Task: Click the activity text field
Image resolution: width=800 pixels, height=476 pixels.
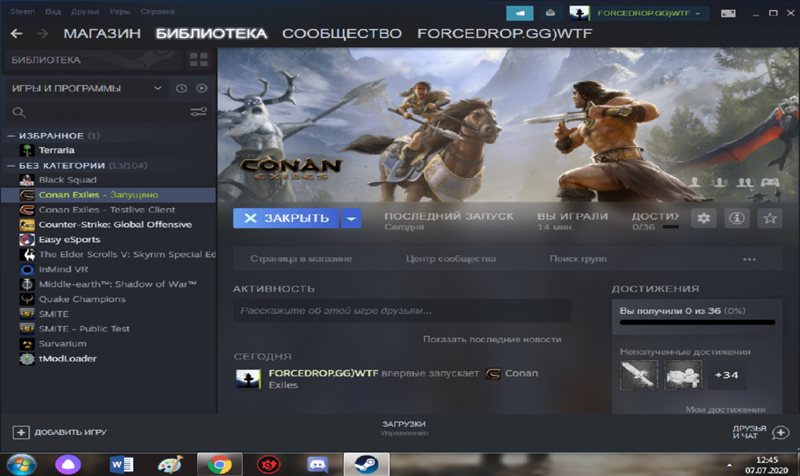Action: tap(402, 311)
